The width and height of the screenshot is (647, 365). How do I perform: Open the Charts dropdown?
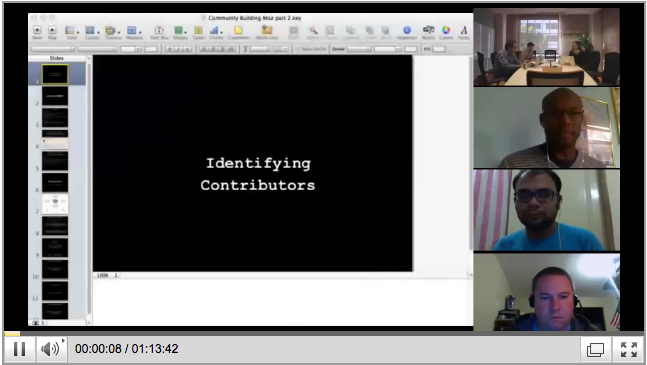click(216, 32)
